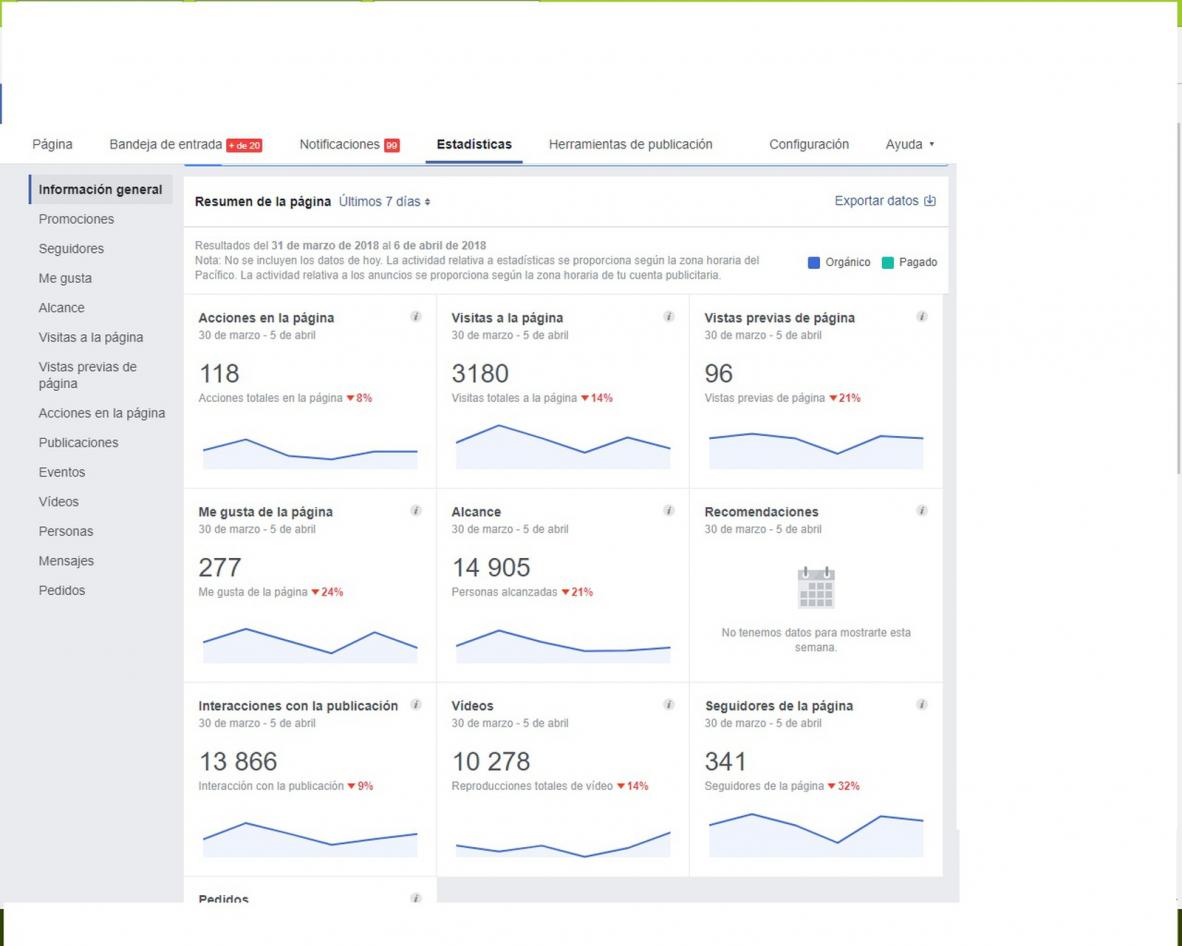
Task: Click info icon on Recomendaciones card
Action: click(922, 510)
